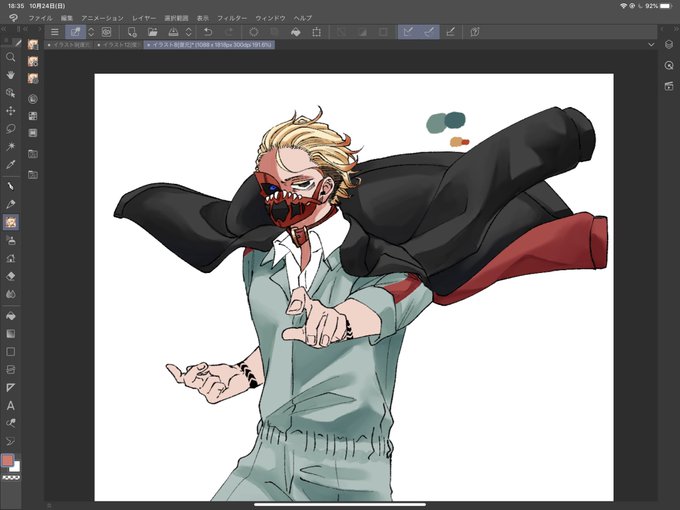
Task: Open the 表示 menu
Action: [203, 18]
